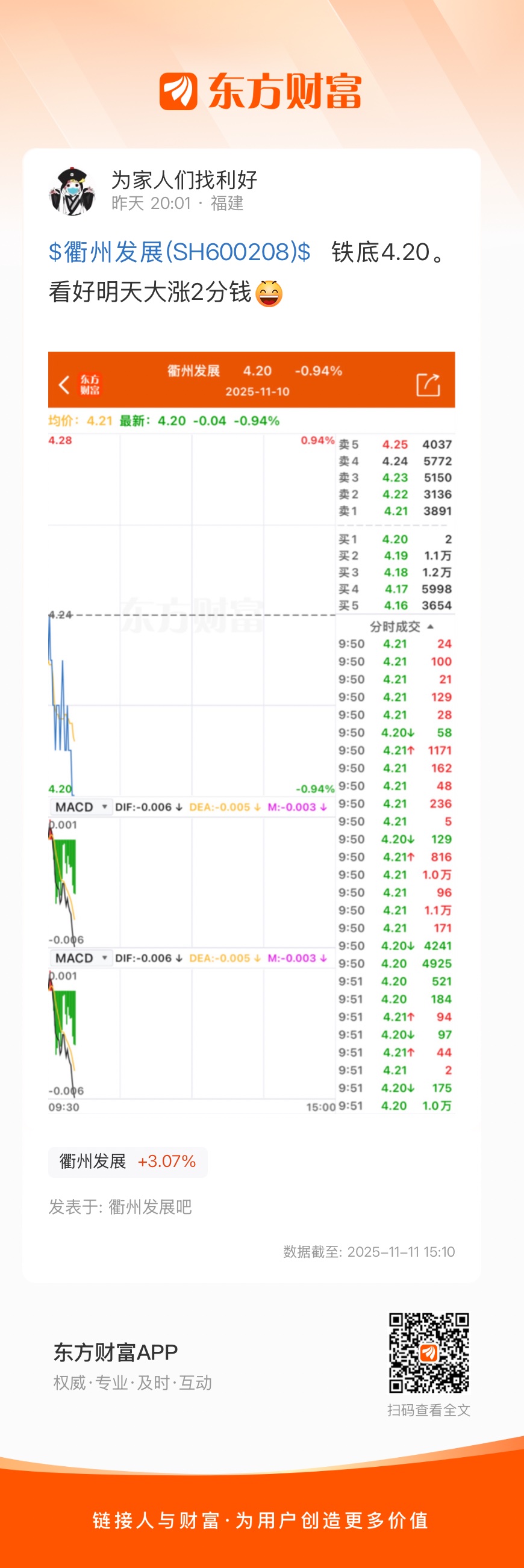Image resolution: width=524 pixels, height=1568 pixels.
Task: Click the date 2025-11-10 in header
Action: [257, 391]
